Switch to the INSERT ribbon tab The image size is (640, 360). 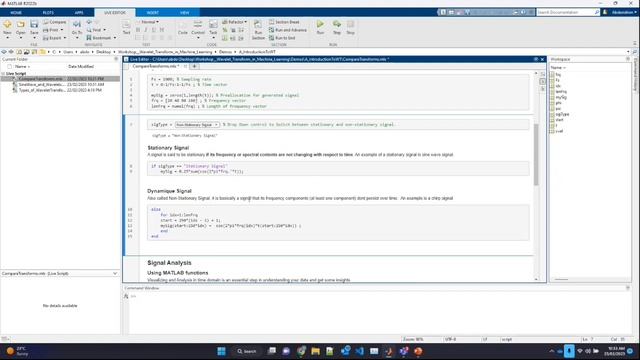click(152, 13)
